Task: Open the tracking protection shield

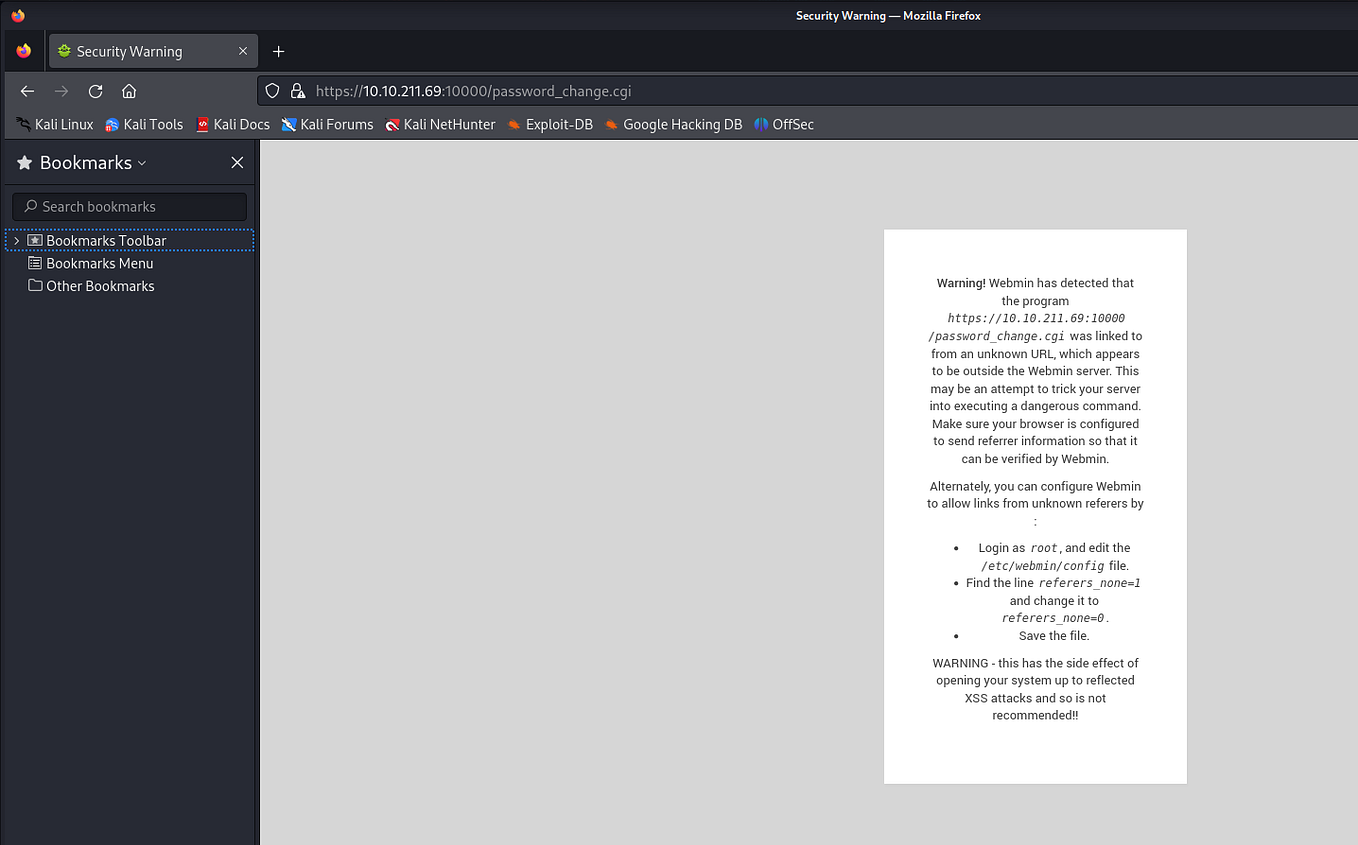Action: 272,91
